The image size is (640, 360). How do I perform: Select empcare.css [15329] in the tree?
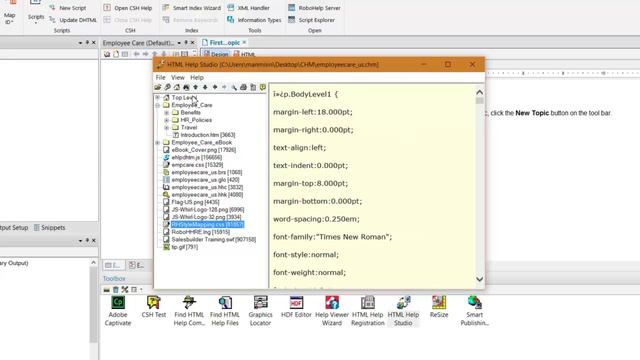(193, 165)
